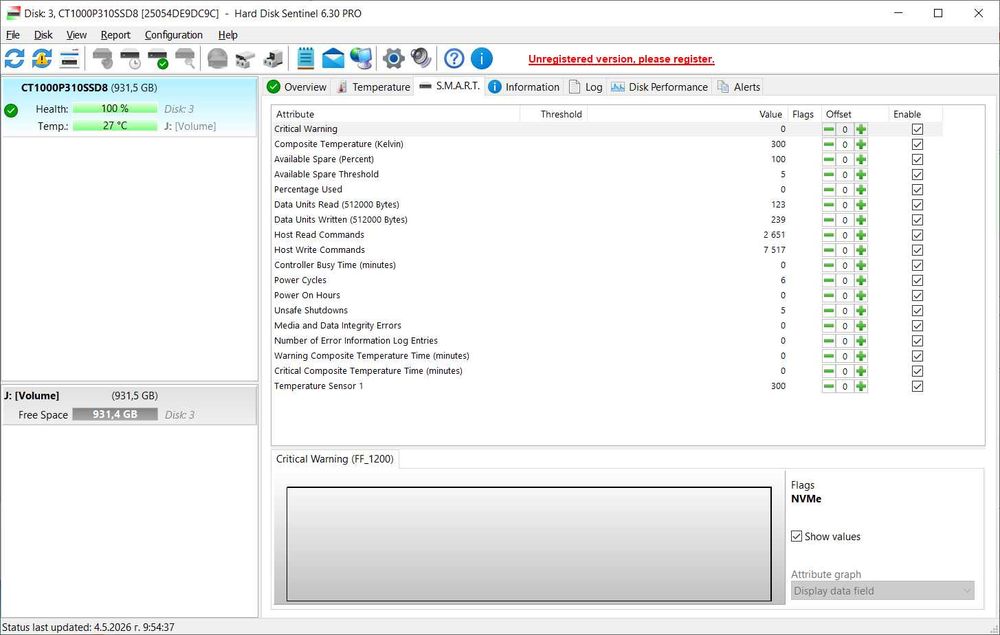
Task: Click the disk with magnifying glass icon
Action: click(x=185, y=59)
